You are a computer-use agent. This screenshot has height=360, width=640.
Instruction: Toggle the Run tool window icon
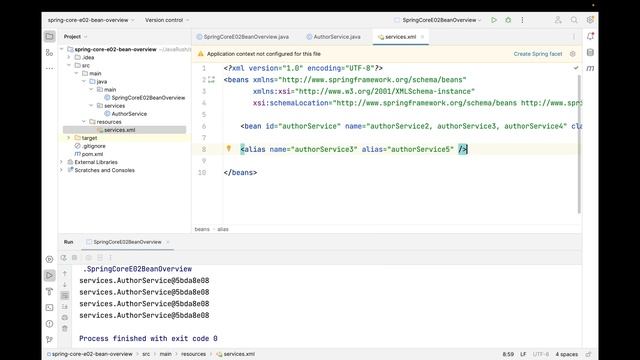point(49,276)
